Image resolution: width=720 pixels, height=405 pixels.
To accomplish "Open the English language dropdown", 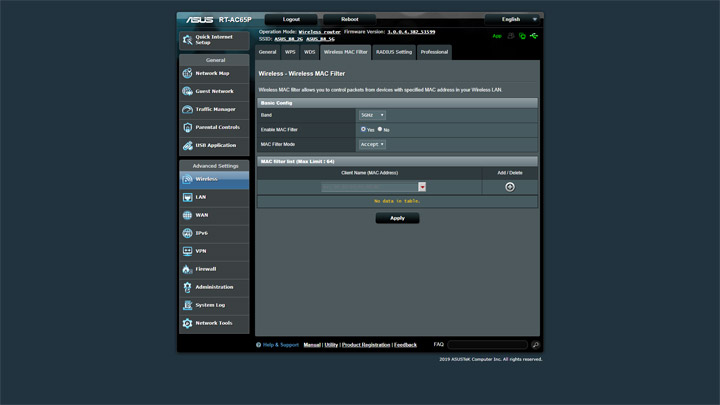I will pos(513,19).
